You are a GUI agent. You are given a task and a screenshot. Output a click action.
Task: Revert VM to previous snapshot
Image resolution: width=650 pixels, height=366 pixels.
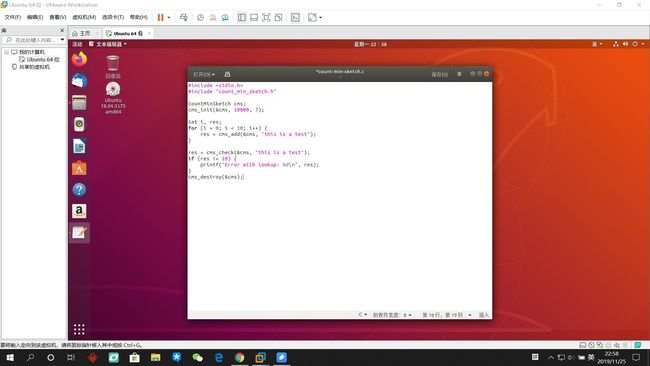213,17
